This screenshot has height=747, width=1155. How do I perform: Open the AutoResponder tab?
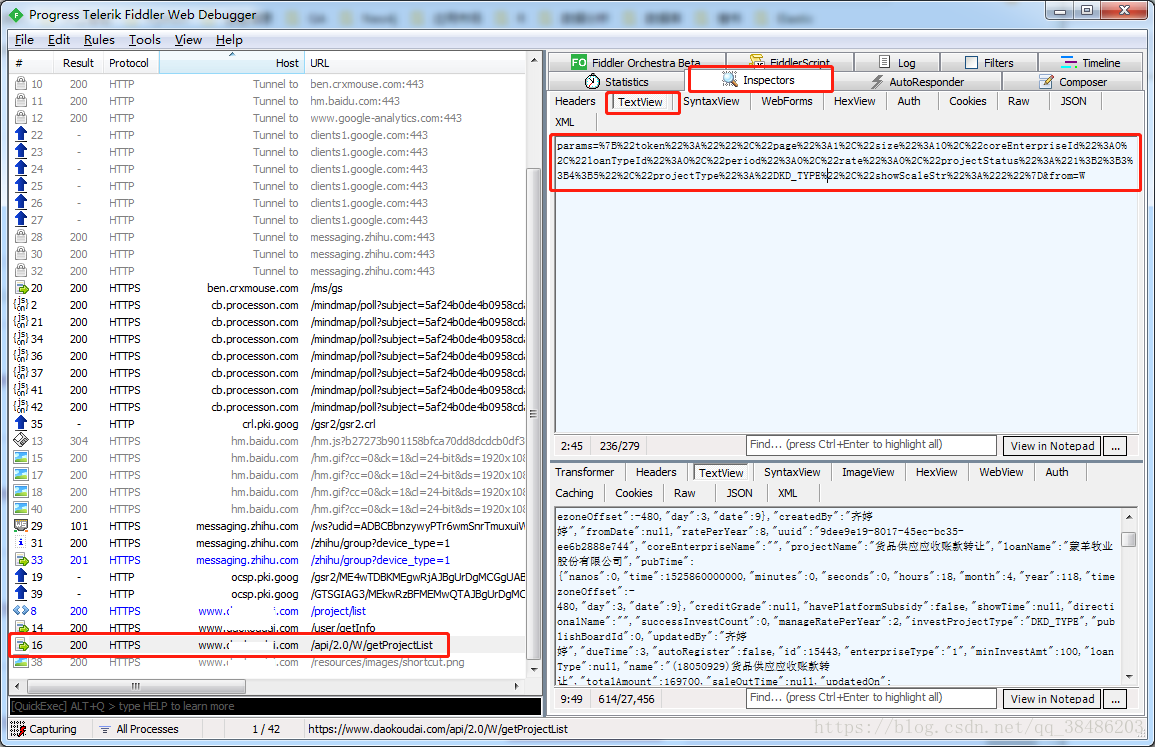tap(917, 82)
